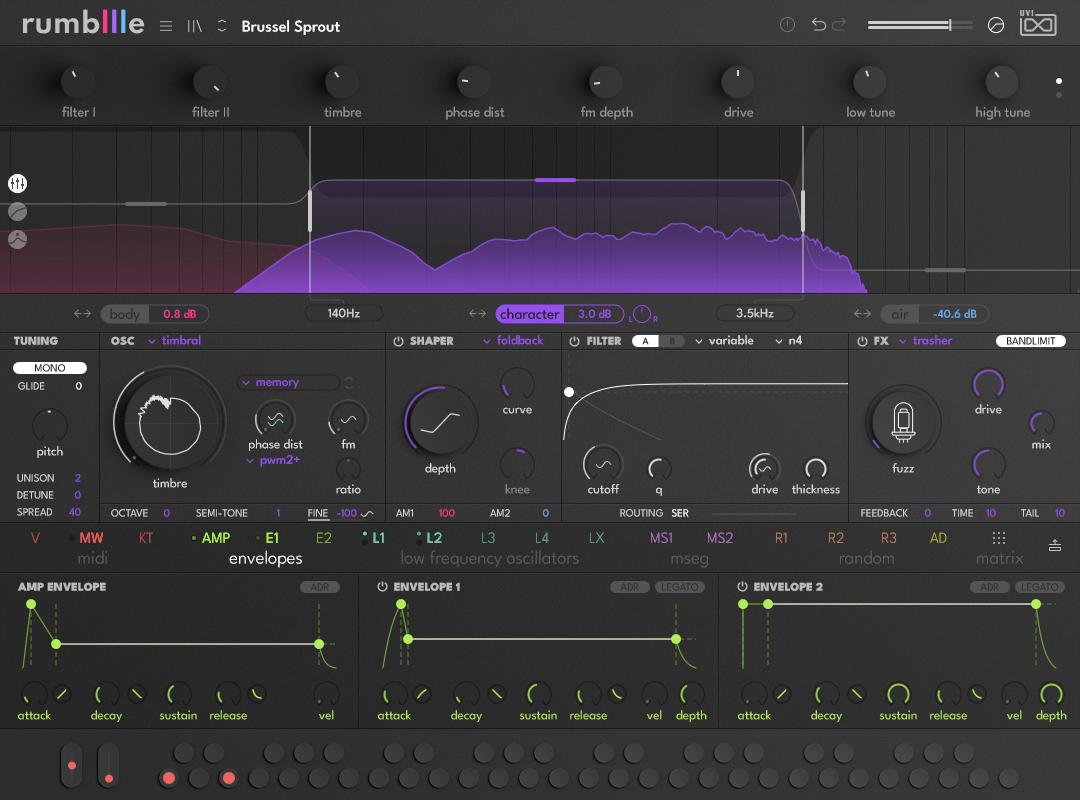Toggle the character band button
The height and width of the screenshot is (800, 1080).
click(530, 314)
